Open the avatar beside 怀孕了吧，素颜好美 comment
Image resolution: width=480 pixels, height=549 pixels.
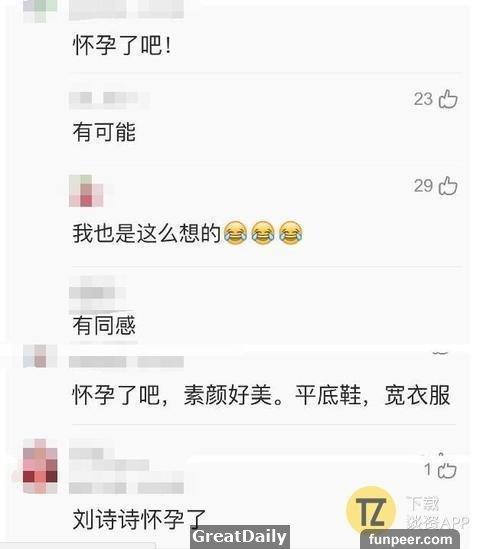40,356
